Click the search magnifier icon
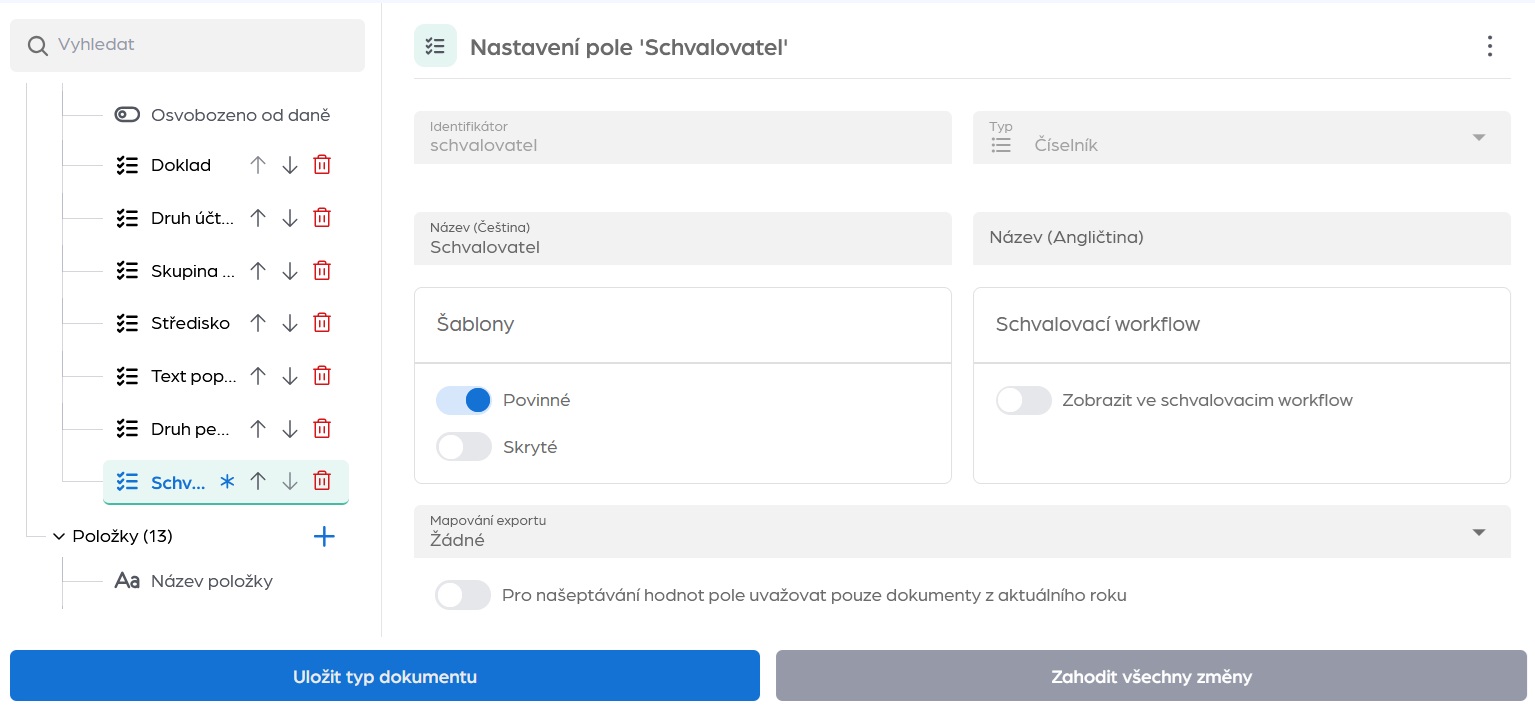The width and height of the screenshot is (1535, 714). tap(38, 46)
